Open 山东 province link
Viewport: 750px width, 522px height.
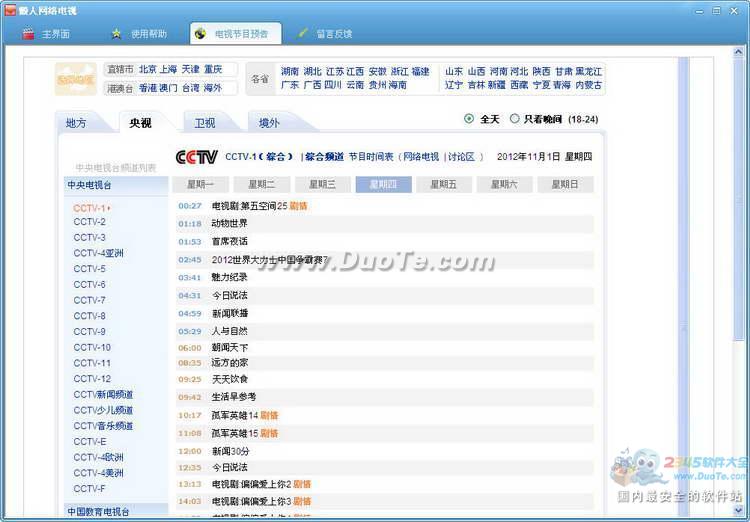[454, 71]
